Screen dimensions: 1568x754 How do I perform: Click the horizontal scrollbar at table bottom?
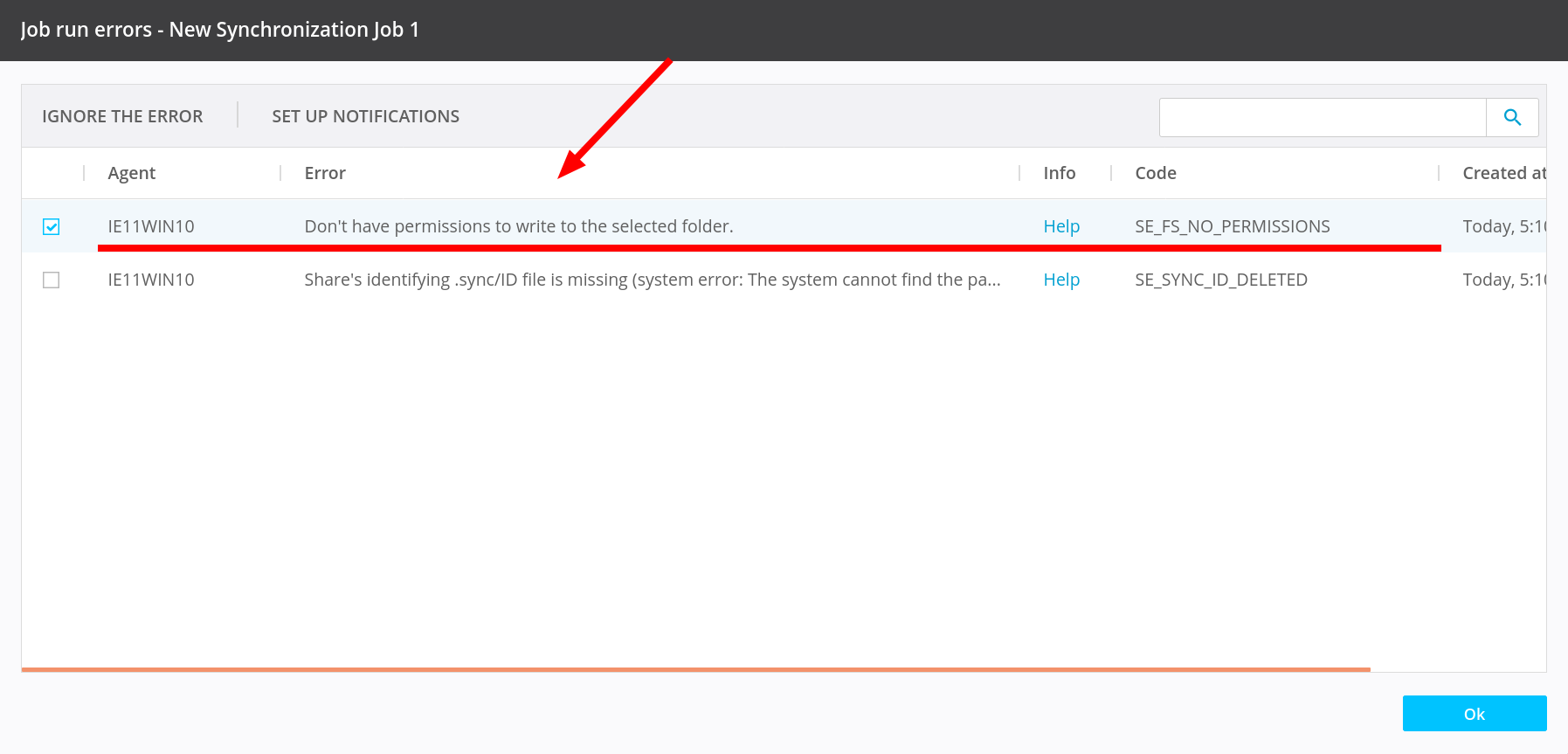tap(695, 669)
